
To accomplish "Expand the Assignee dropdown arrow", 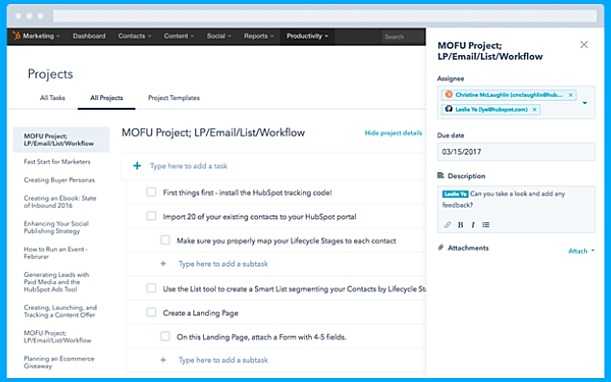I will point(585,103).
